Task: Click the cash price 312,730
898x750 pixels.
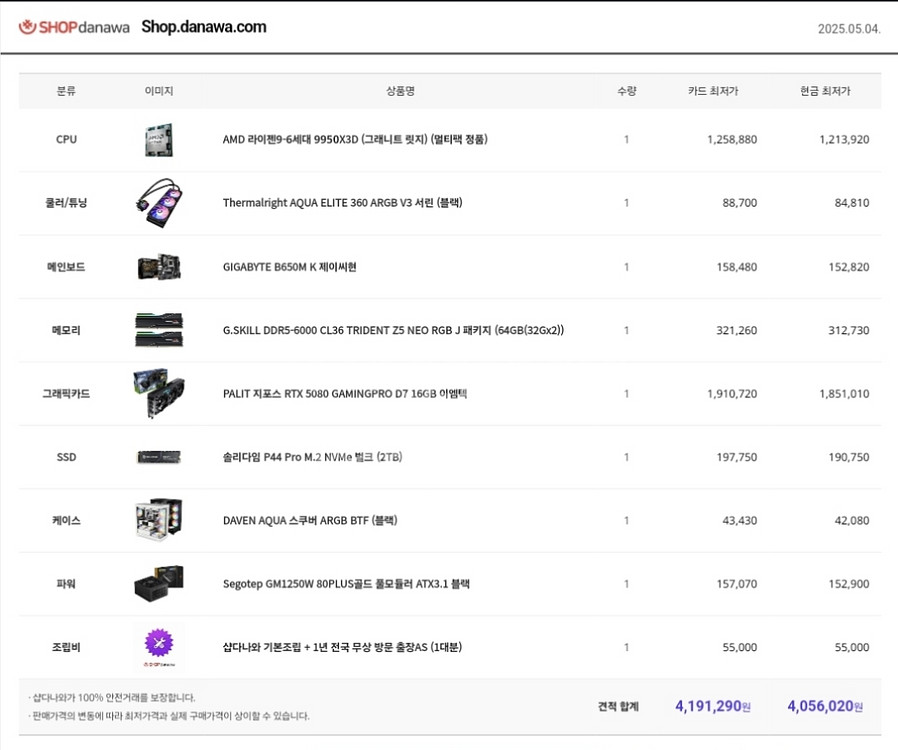Action: point(849,330)
